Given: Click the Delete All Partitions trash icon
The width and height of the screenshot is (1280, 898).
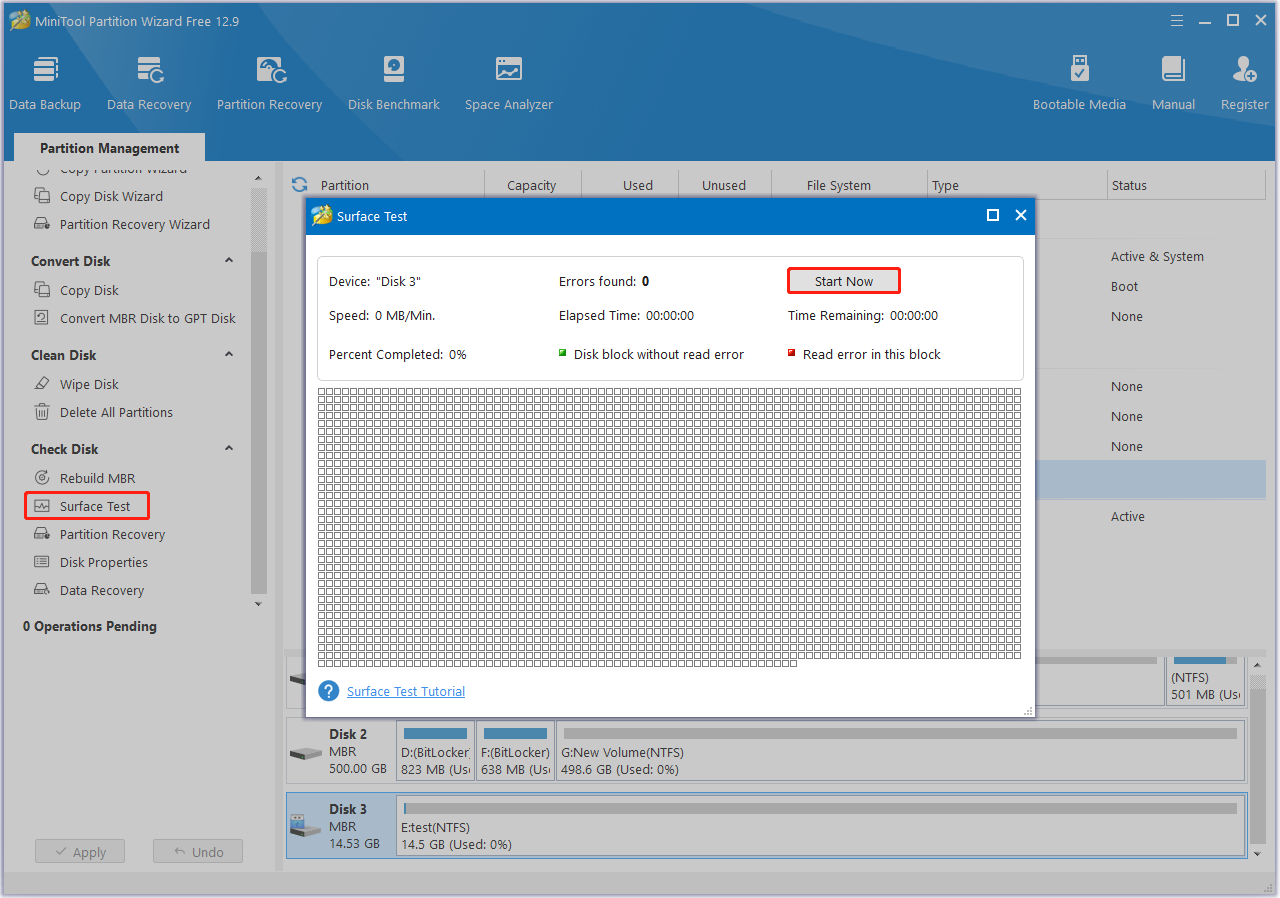Looking at the screenshot, I should [42, 412].
